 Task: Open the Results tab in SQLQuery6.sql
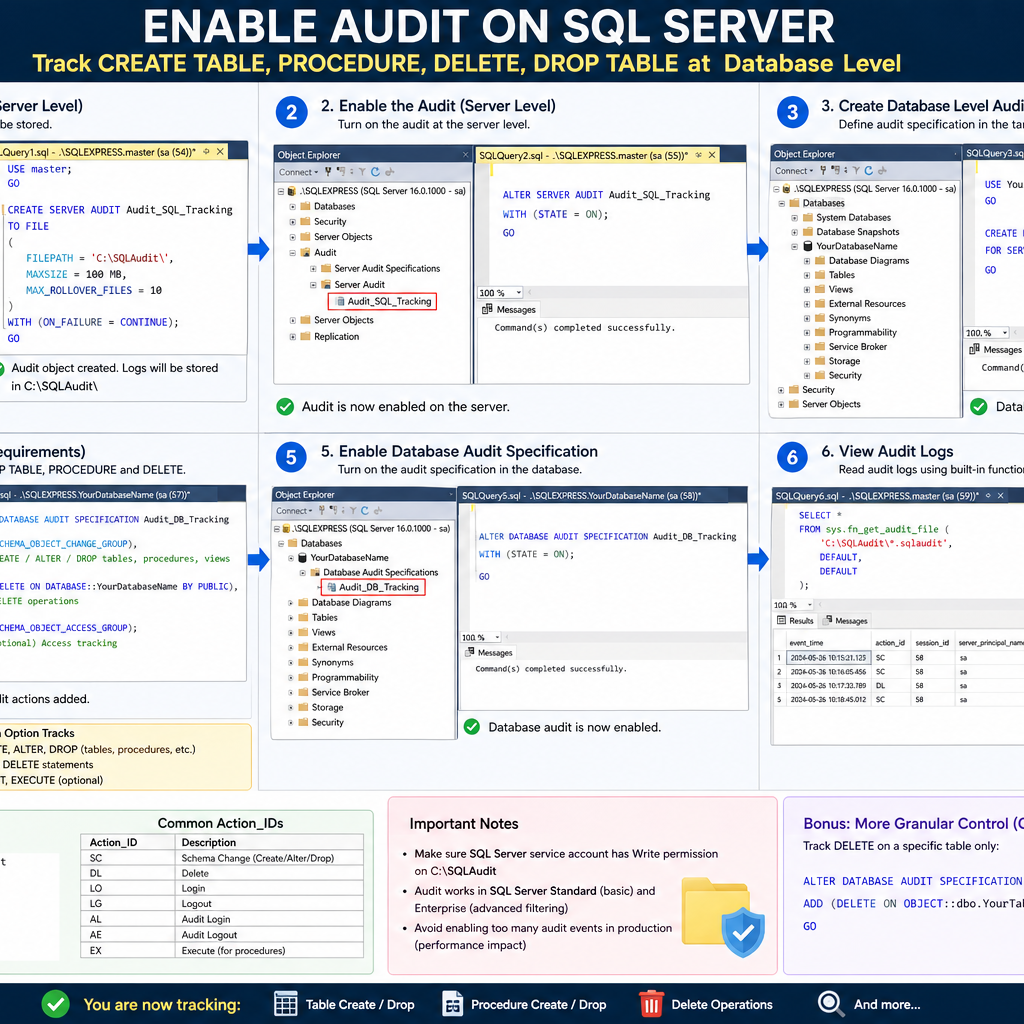795,620
